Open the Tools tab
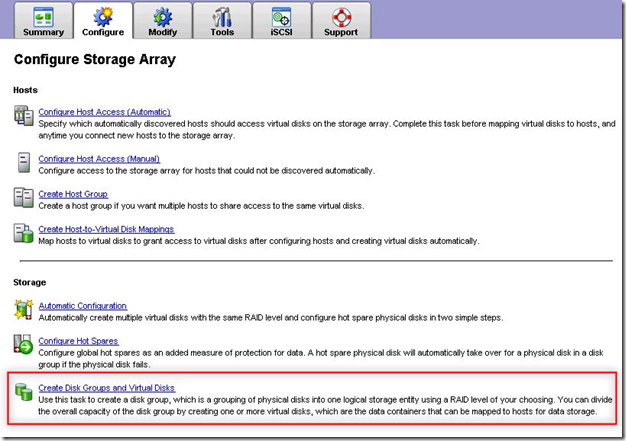626x441 pixels. [x=222, y=21]
